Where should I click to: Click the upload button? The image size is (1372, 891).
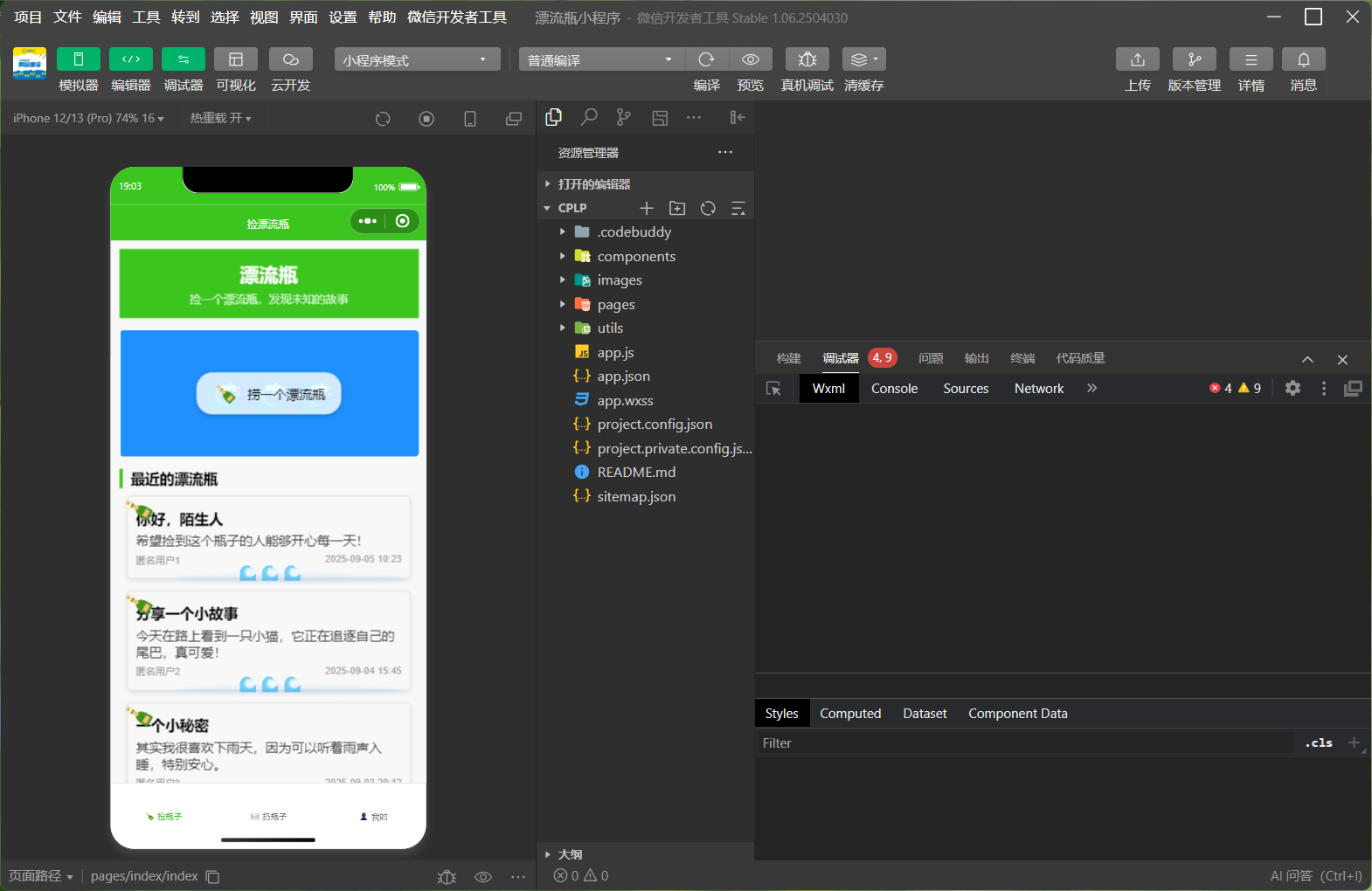(x=1138, y=59)
